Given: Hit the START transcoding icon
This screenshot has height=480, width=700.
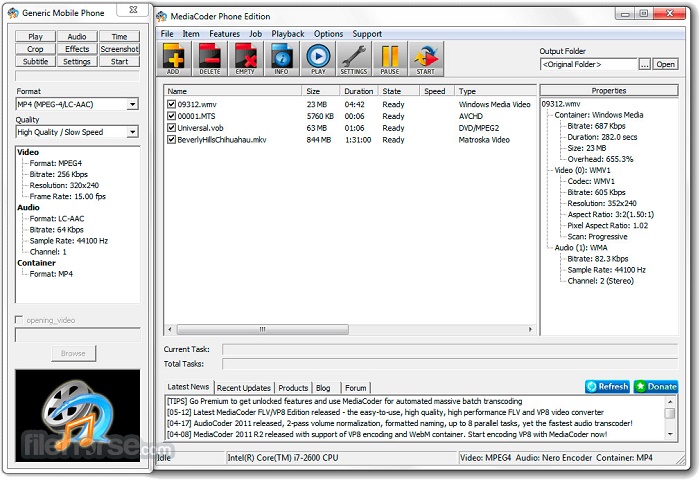Looking at the screenshot, I should pos(426,58).
